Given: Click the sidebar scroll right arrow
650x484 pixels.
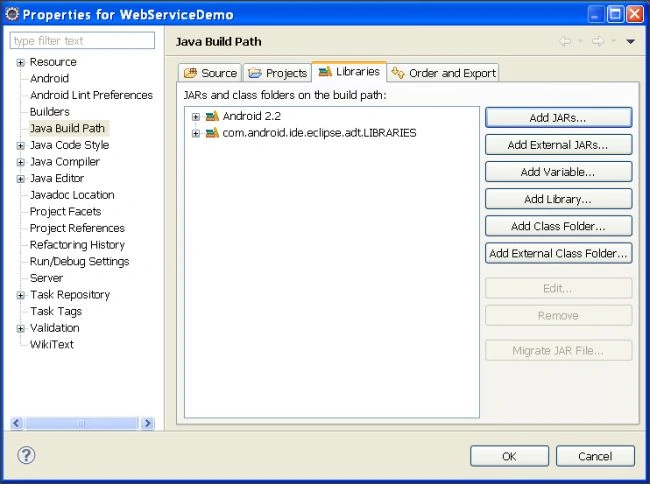Looking at the screenshot, I should (147, 423).
